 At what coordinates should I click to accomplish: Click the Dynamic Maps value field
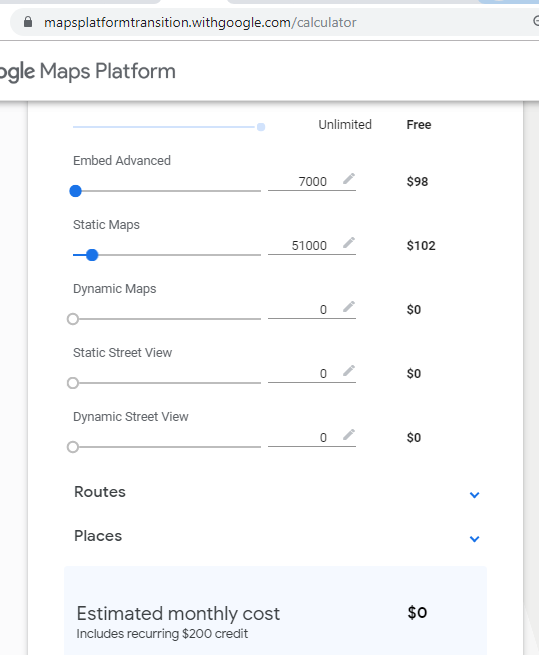pos(312,310)
